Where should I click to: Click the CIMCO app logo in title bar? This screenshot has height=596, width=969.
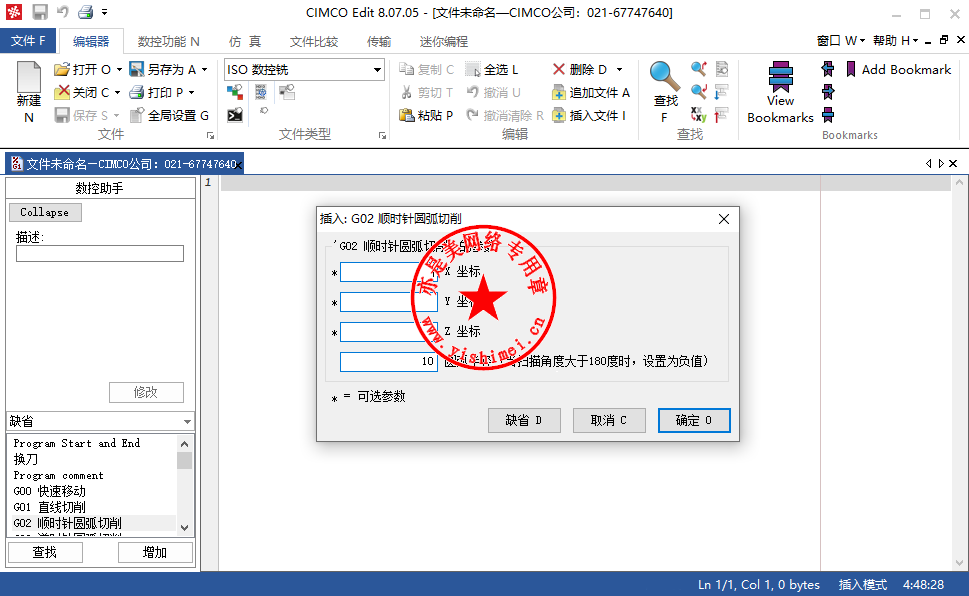pyautogui.click(x=14, y=12)
